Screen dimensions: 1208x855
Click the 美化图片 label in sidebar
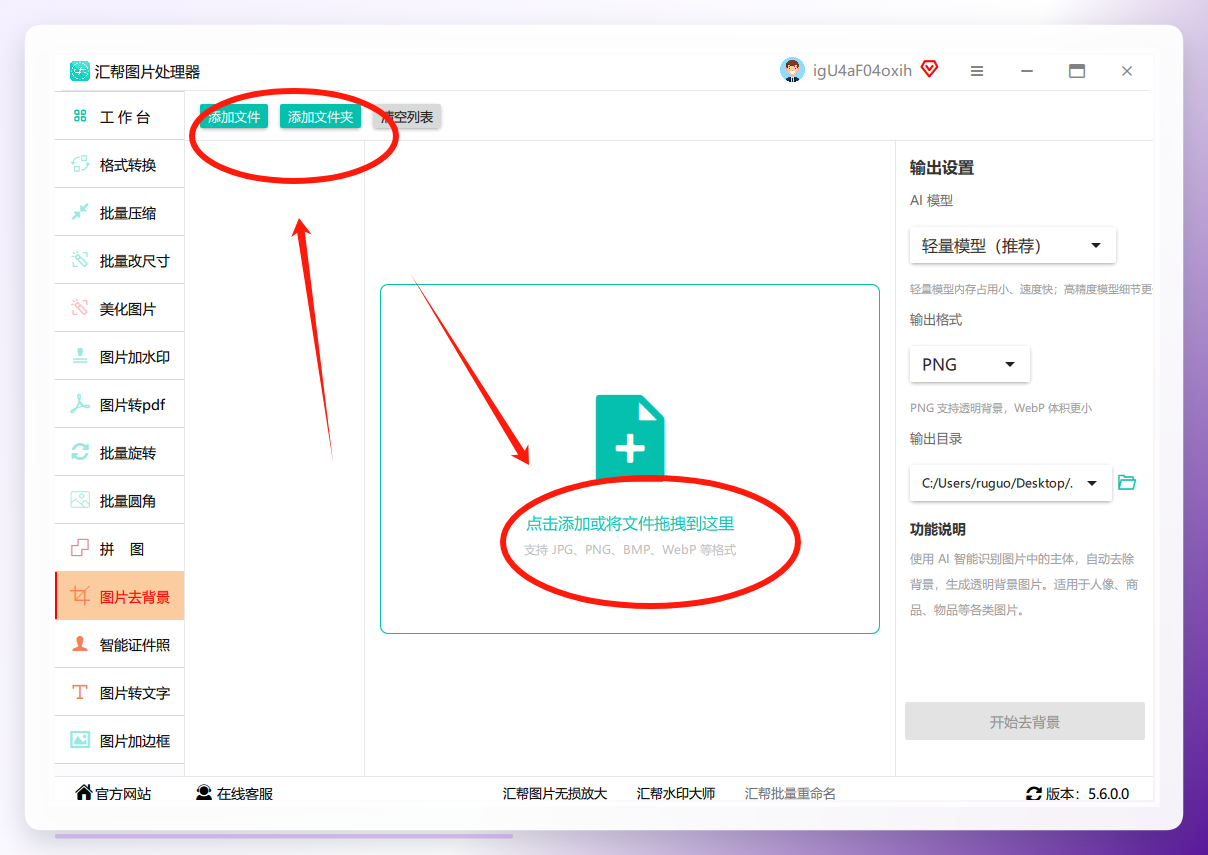tap(128, 309)
